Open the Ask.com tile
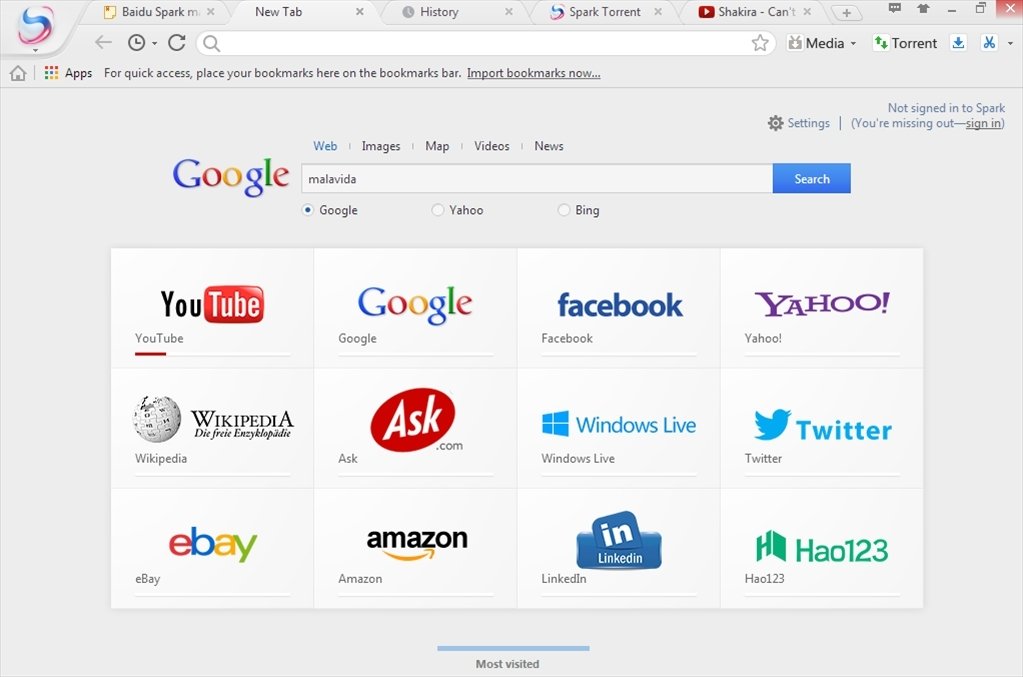Image resolution: width=1023 pixels, height=677 pixels. [x=415, y=429]
